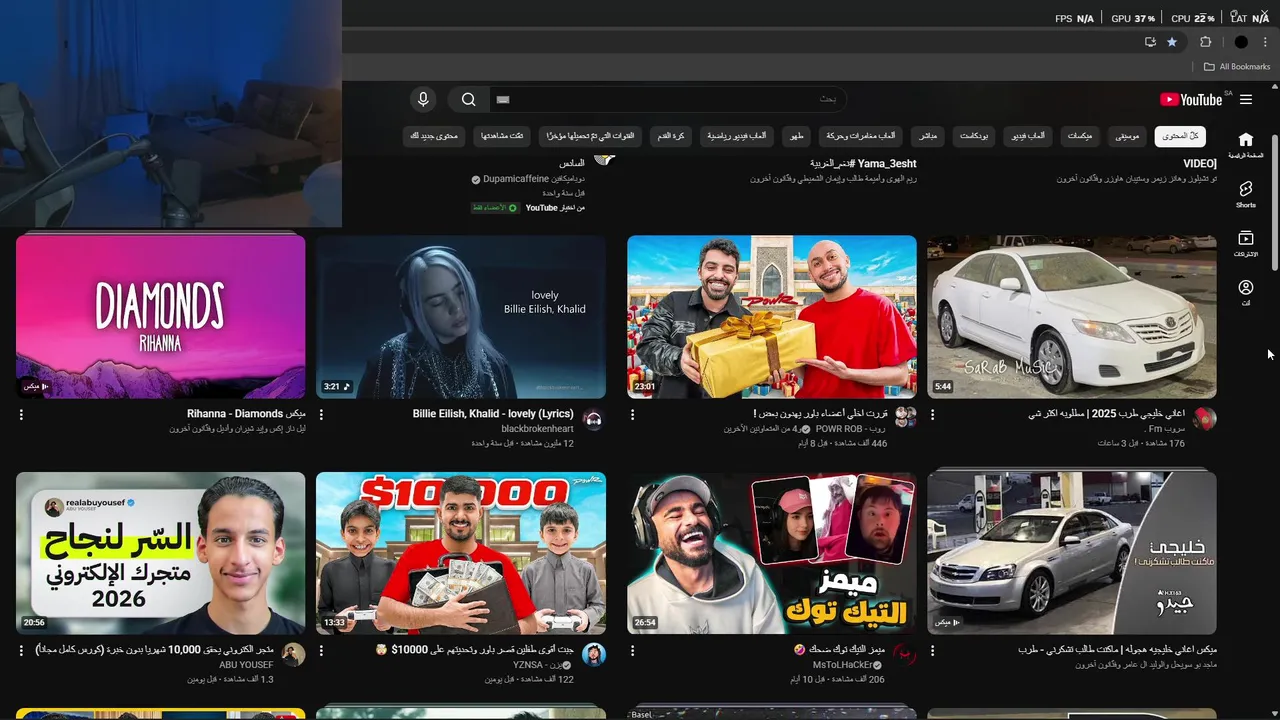The height and width of the screenshot is (720, 1280).
Task: Open the silver Caprice خليجي thumbnail
Action: [1072, 553]
